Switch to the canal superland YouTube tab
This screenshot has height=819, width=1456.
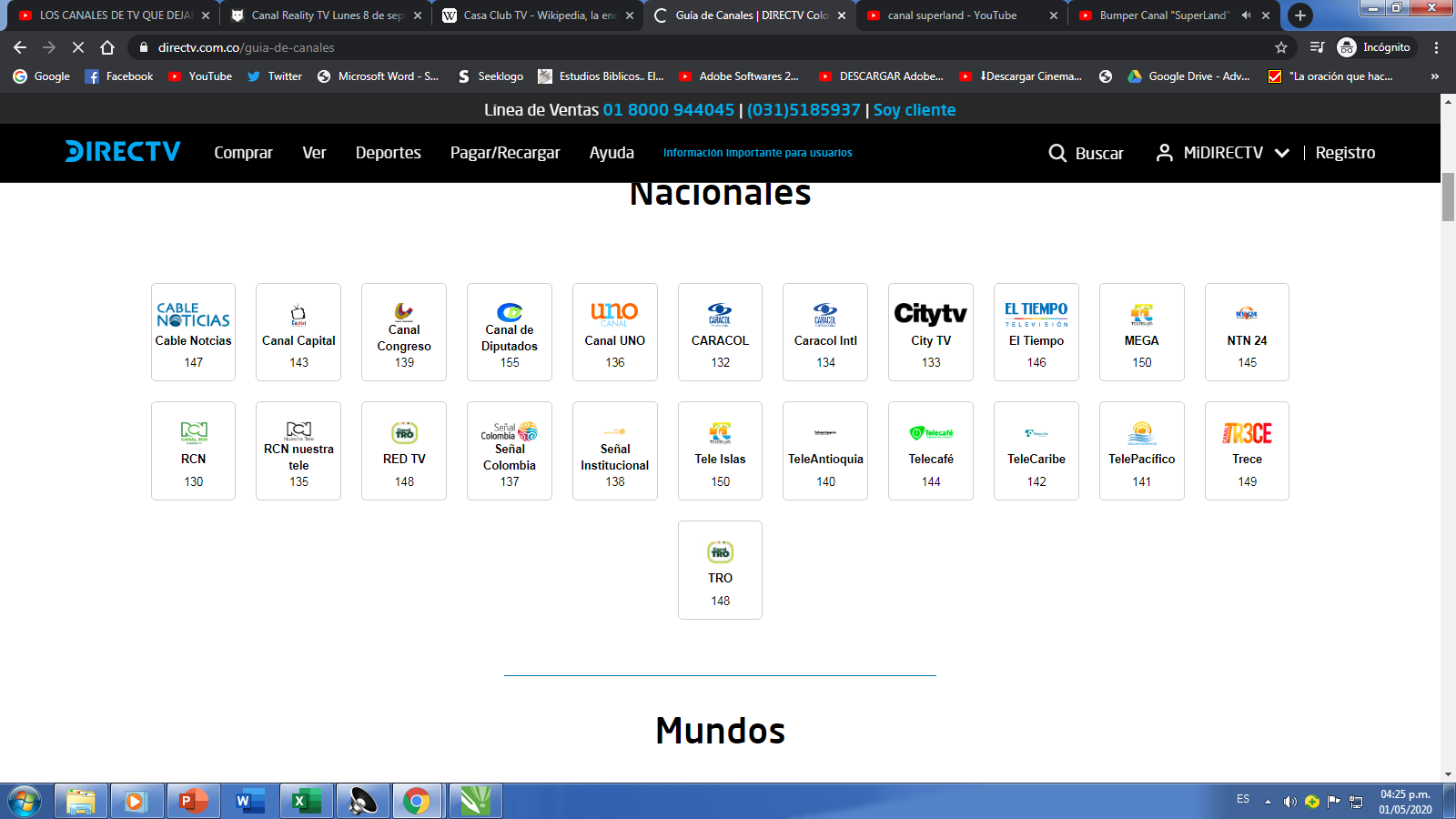point(962,15)
